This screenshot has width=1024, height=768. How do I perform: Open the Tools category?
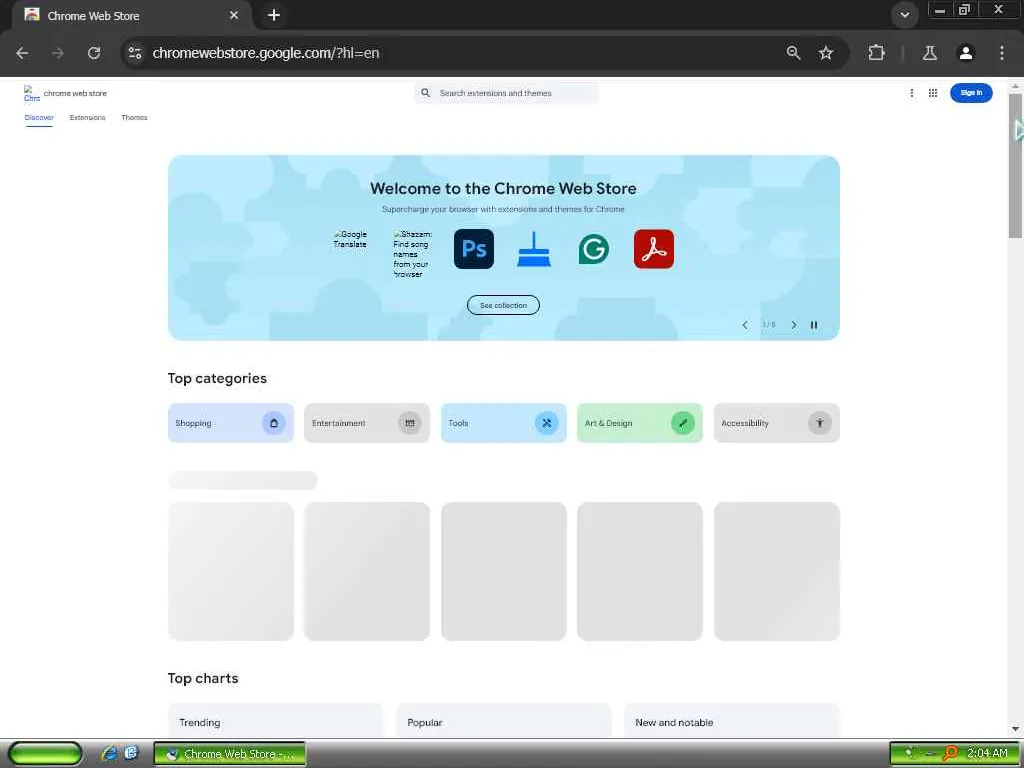pyautogui.click(x=504, y=423)
